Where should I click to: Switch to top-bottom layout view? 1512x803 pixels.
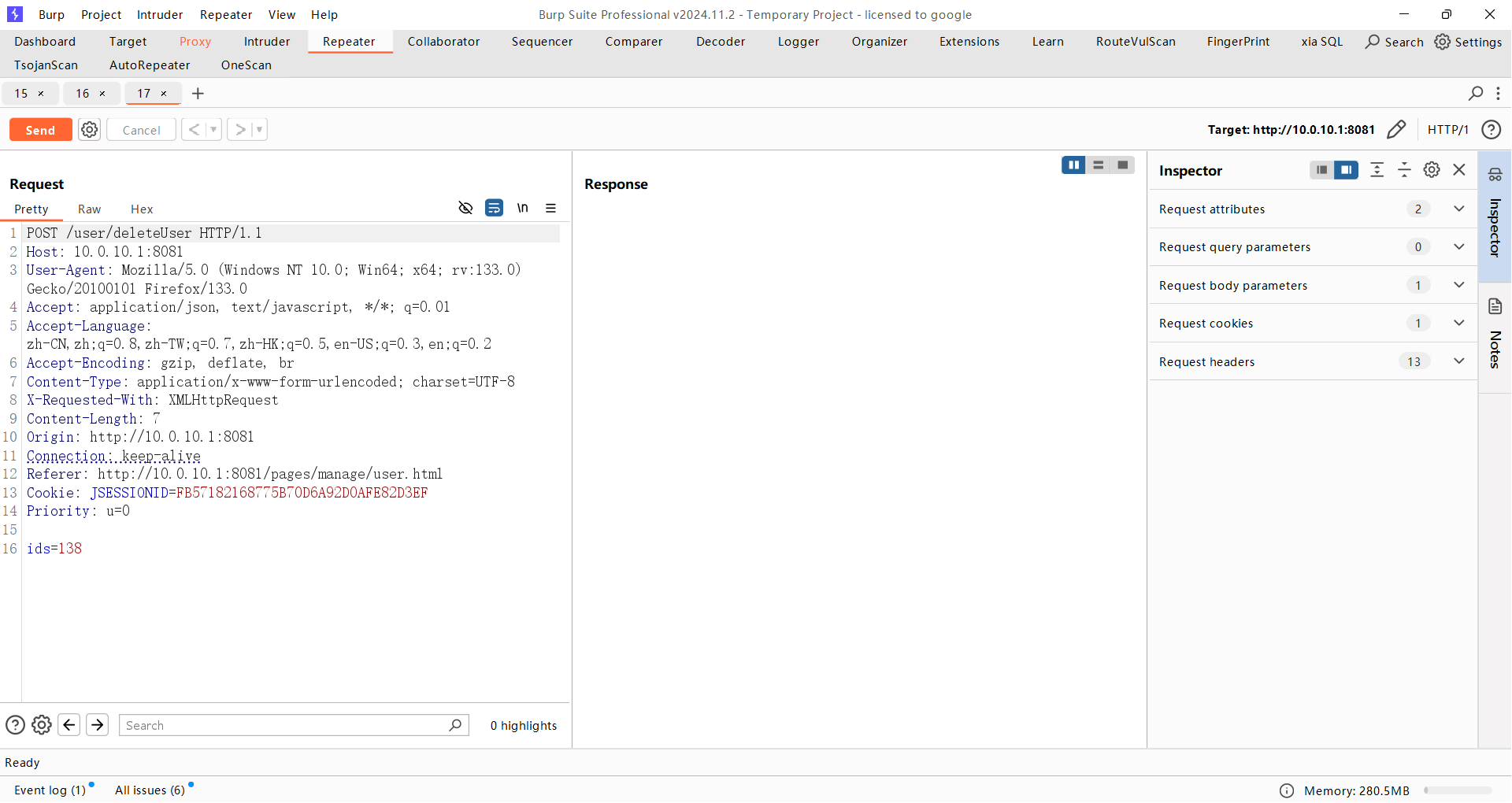click(1098, 165)
